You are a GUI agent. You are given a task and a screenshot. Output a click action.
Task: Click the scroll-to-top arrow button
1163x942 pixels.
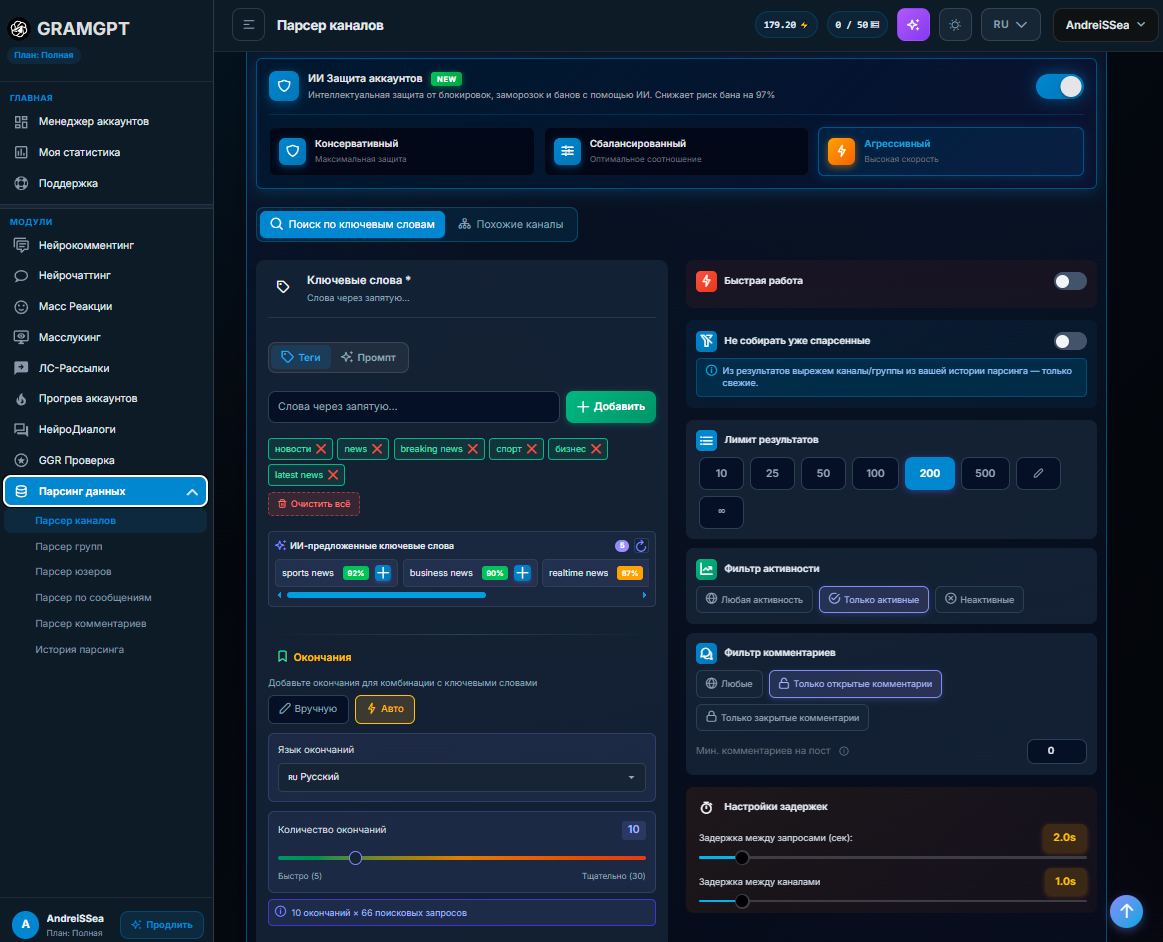coord(1126,911)
